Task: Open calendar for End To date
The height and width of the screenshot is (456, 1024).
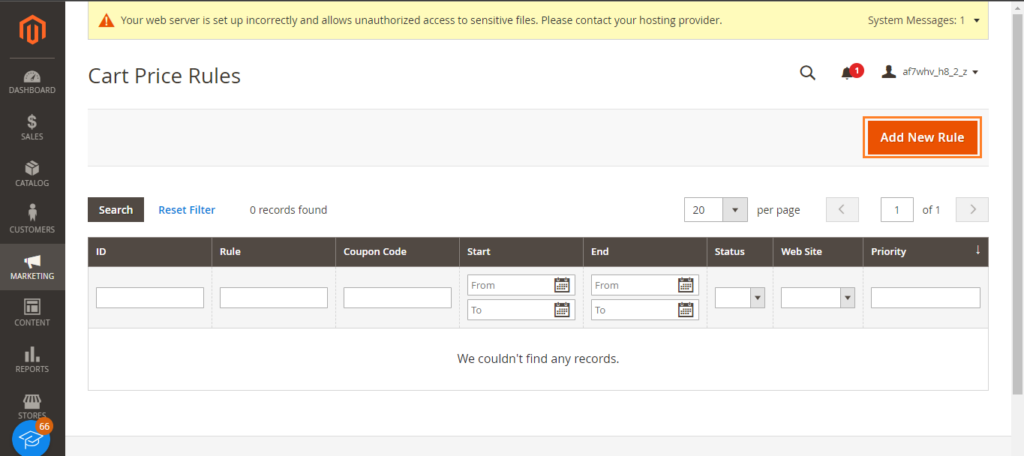Action: click(685, 310)
